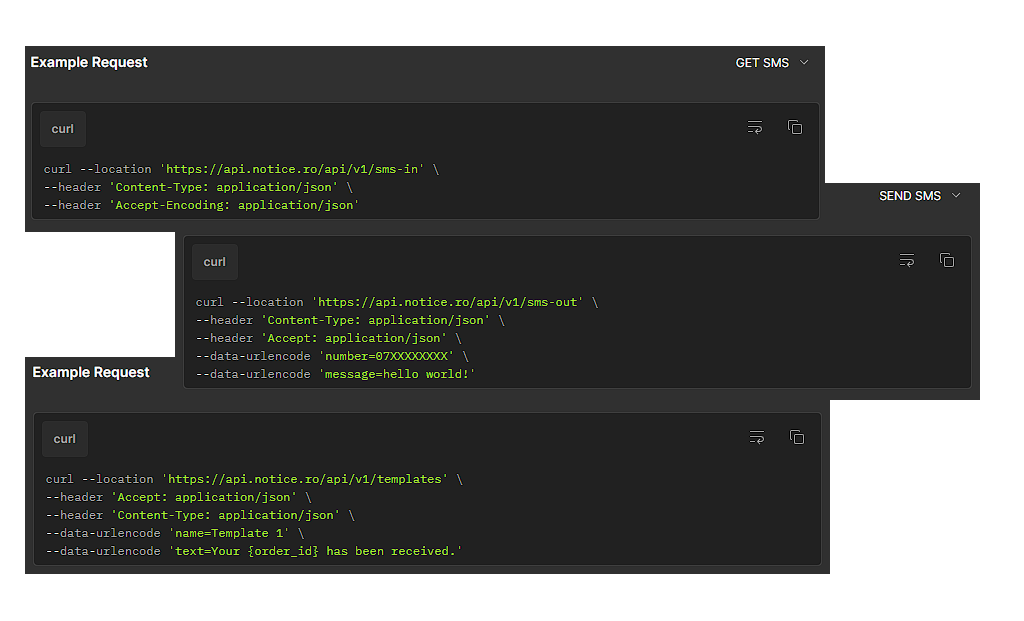Click 'Accept: application/json' in templates block
1024x621 pixels.
[x=204, y=497]
